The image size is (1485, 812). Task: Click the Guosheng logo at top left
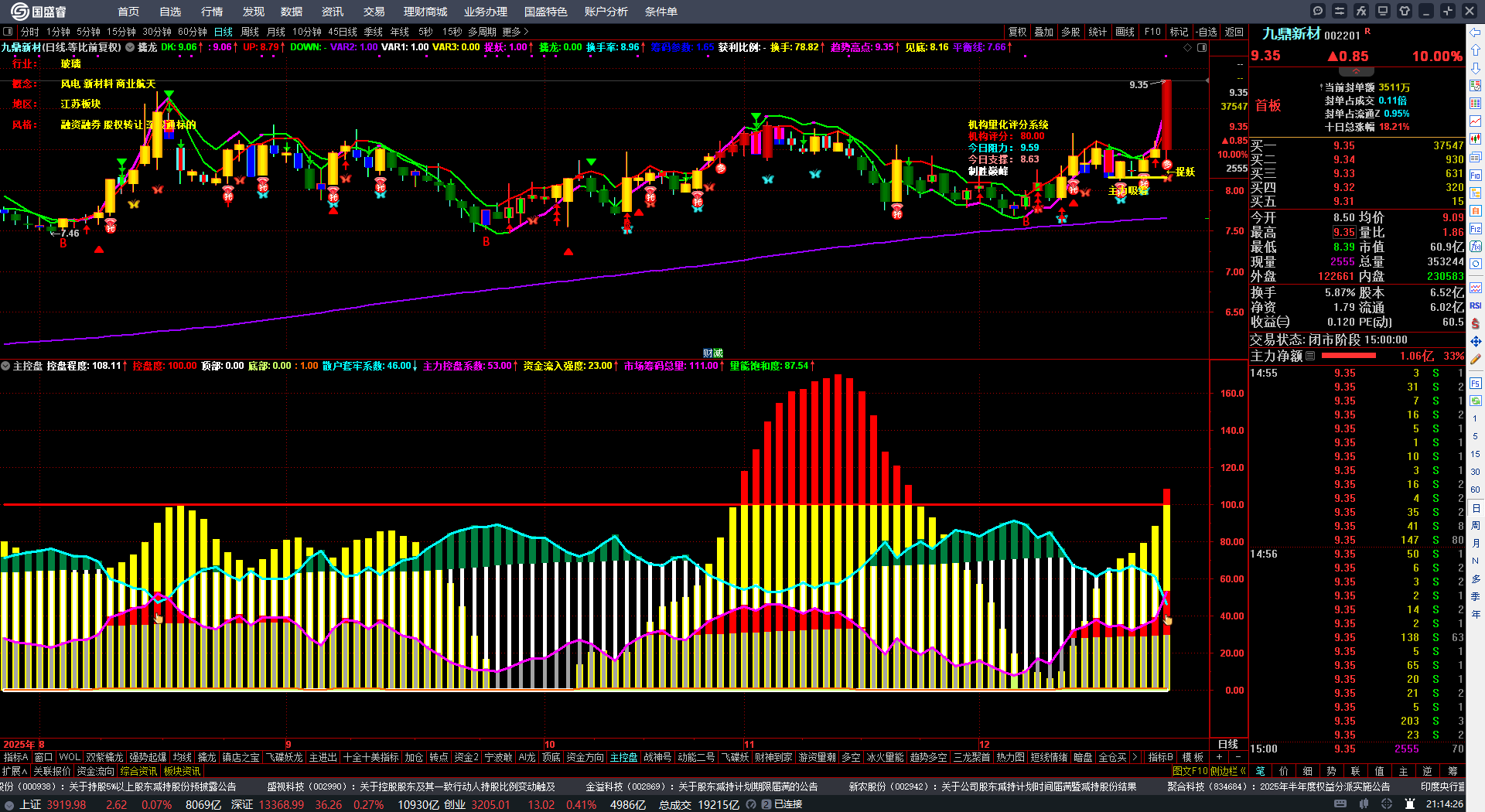38,12
